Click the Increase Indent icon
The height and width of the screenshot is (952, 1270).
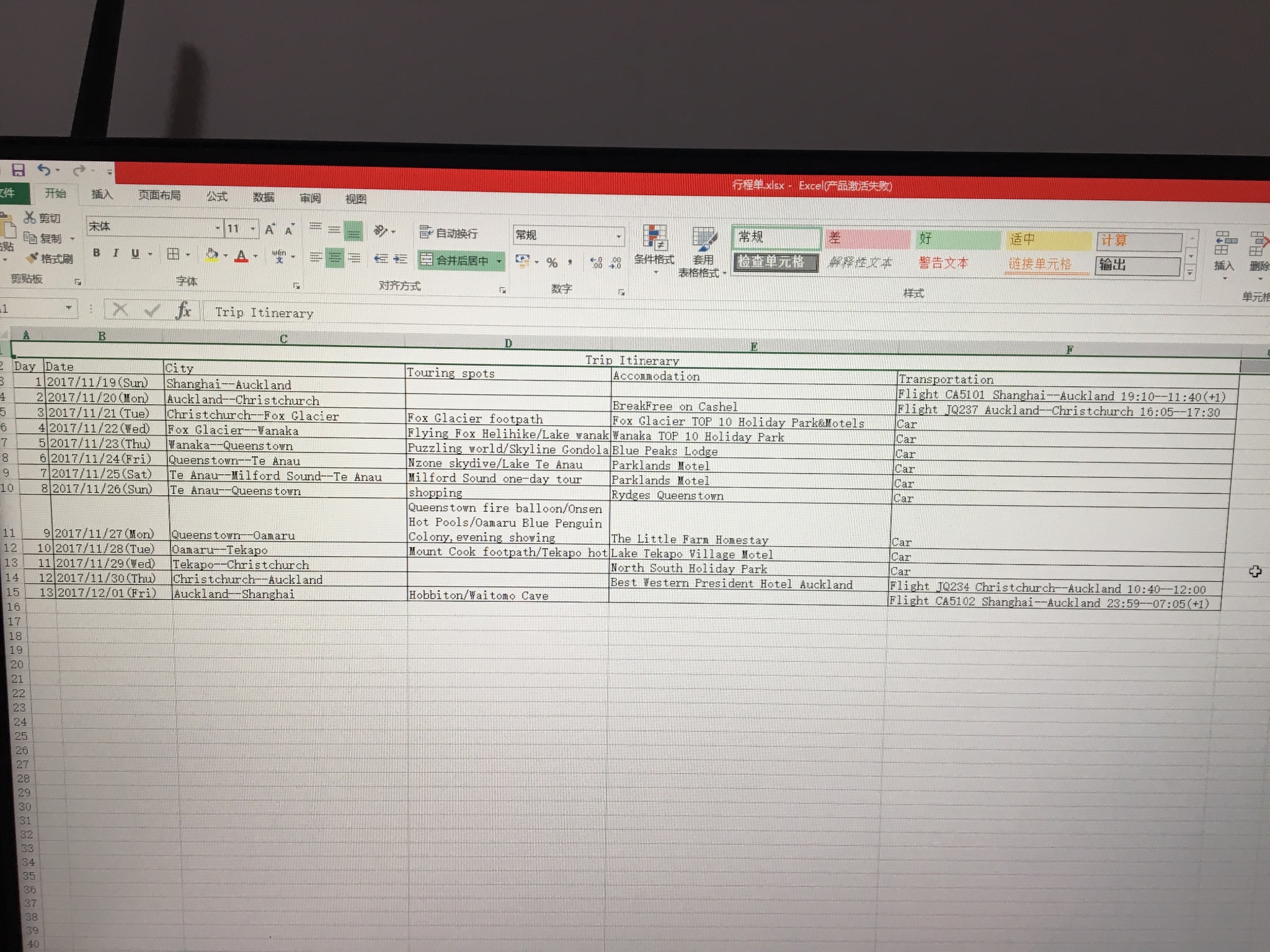401,259
